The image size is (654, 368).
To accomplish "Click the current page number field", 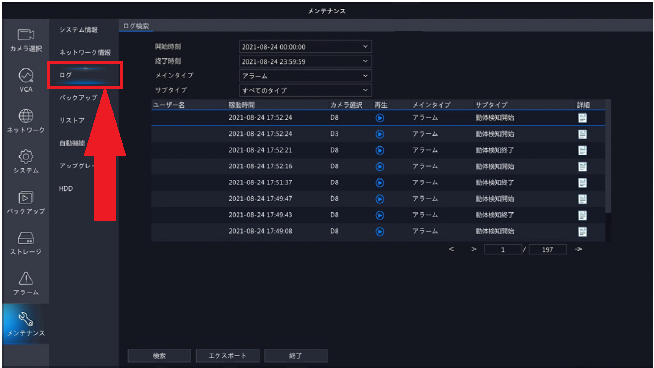I will tap(503, 250).
